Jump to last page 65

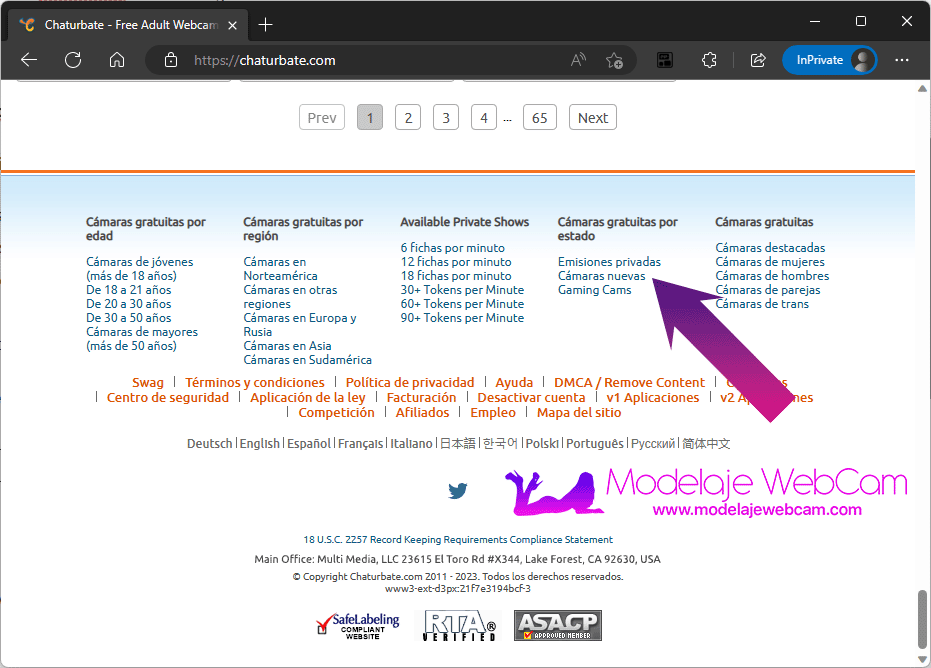click(540, 118)
